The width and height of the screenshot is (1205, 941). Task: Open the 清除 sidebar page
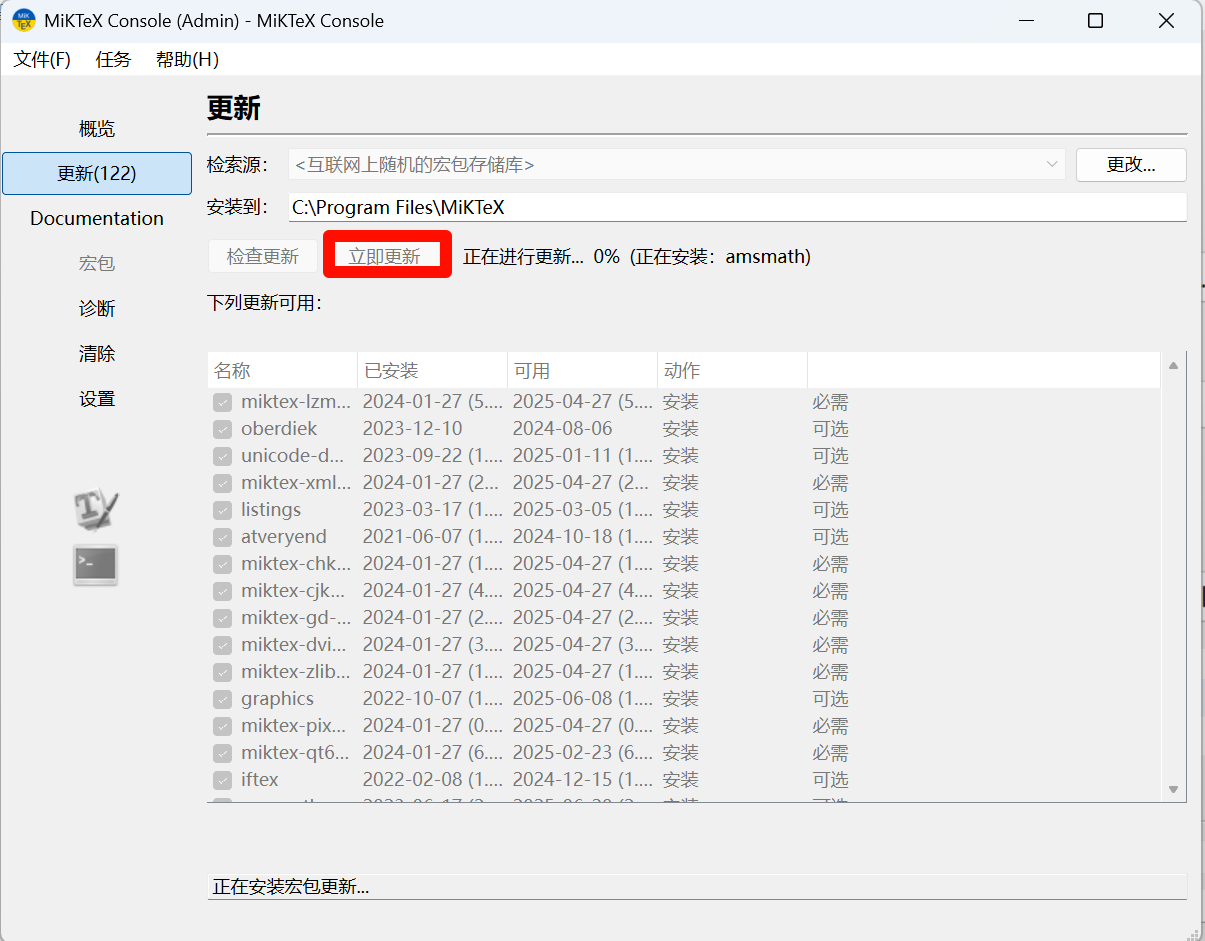(x=97, y=354)
